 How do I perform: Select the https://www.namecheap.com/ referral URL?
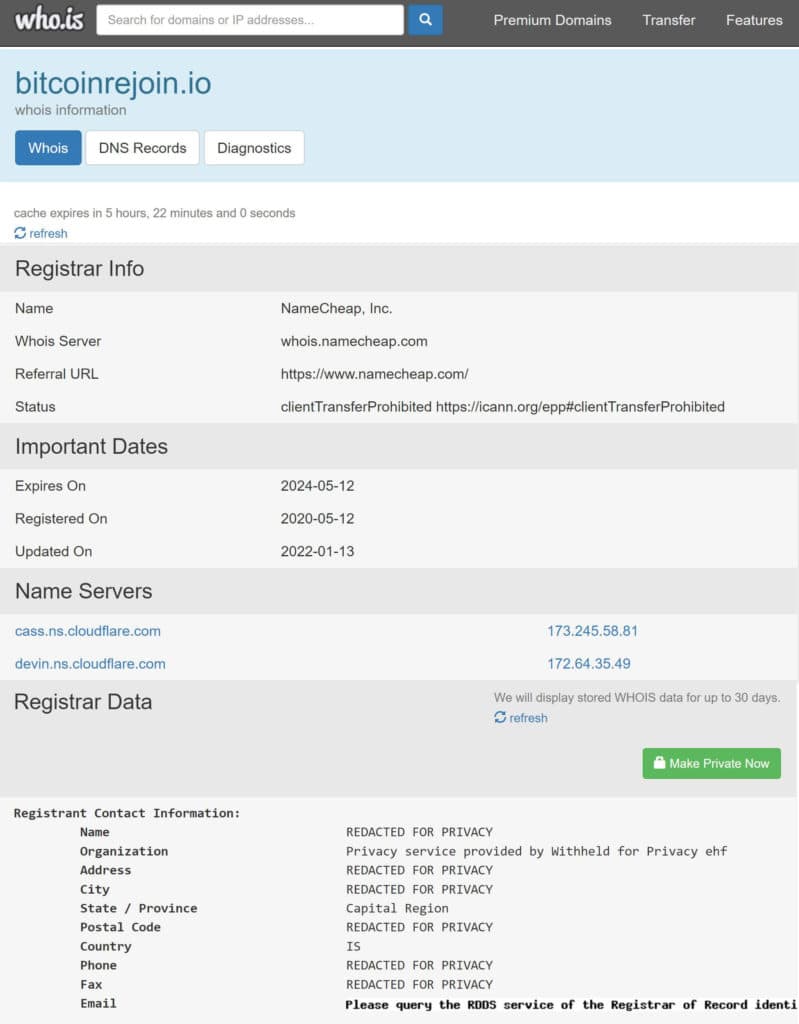pos(374,374)
